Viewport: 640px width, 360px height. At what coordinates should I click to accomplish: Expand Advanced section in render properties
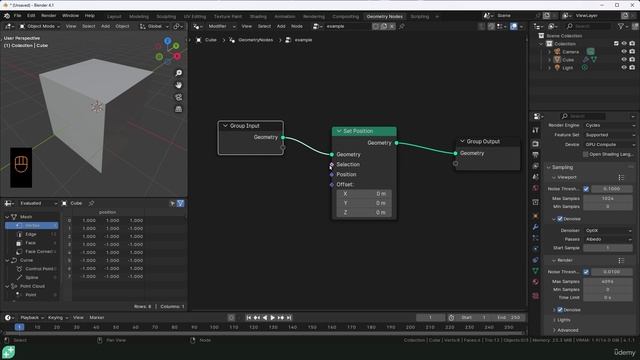(x=567, y=330)
